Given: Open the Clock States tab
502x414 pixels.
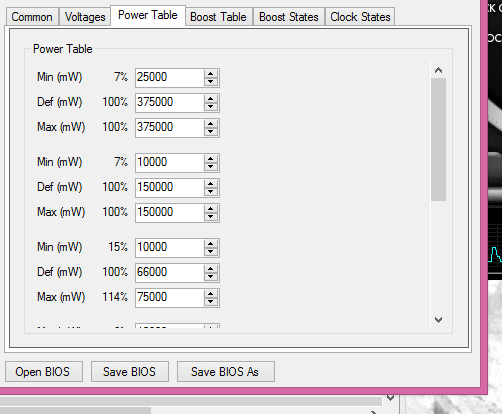Looking at the screenshot, I should [360, 17].
